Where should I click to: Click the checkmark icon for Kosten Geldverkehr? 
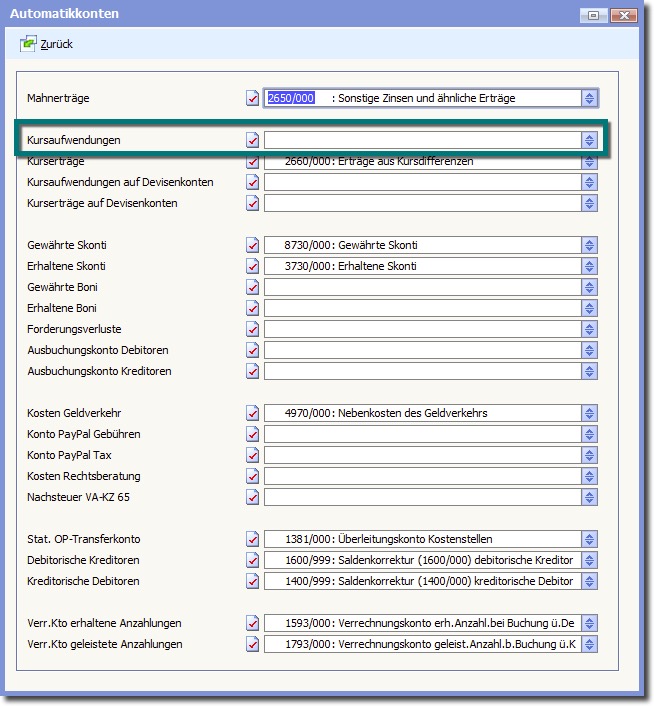click(x=252, y=413)
